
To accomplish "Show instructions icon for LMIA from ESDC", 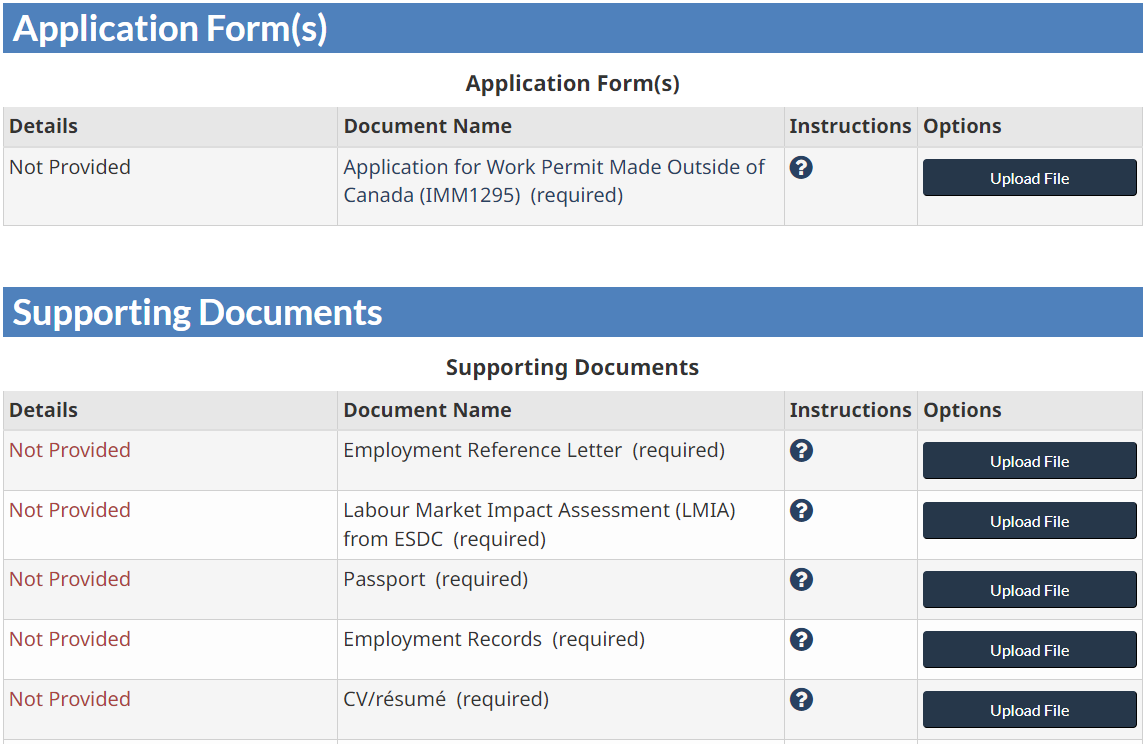I will coord(801,510).
